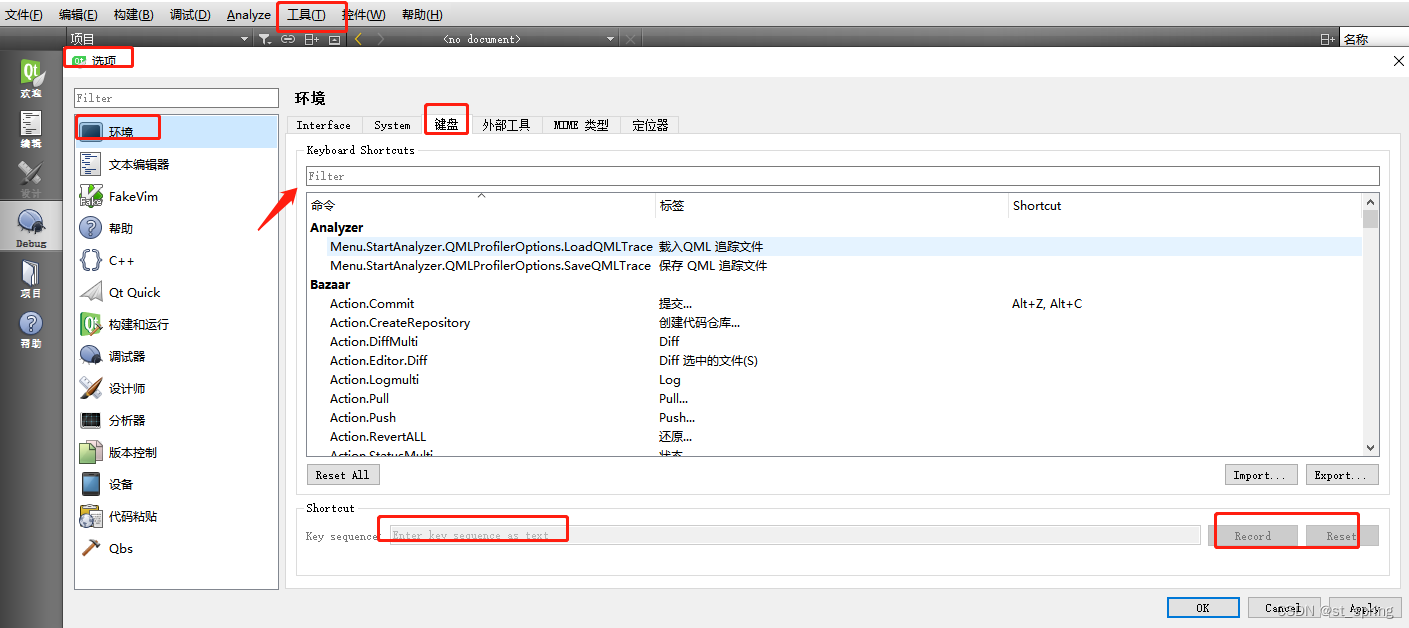Click the Reset All button
The width and height of the screenshot is (1409, 628).
pos(343,475)
